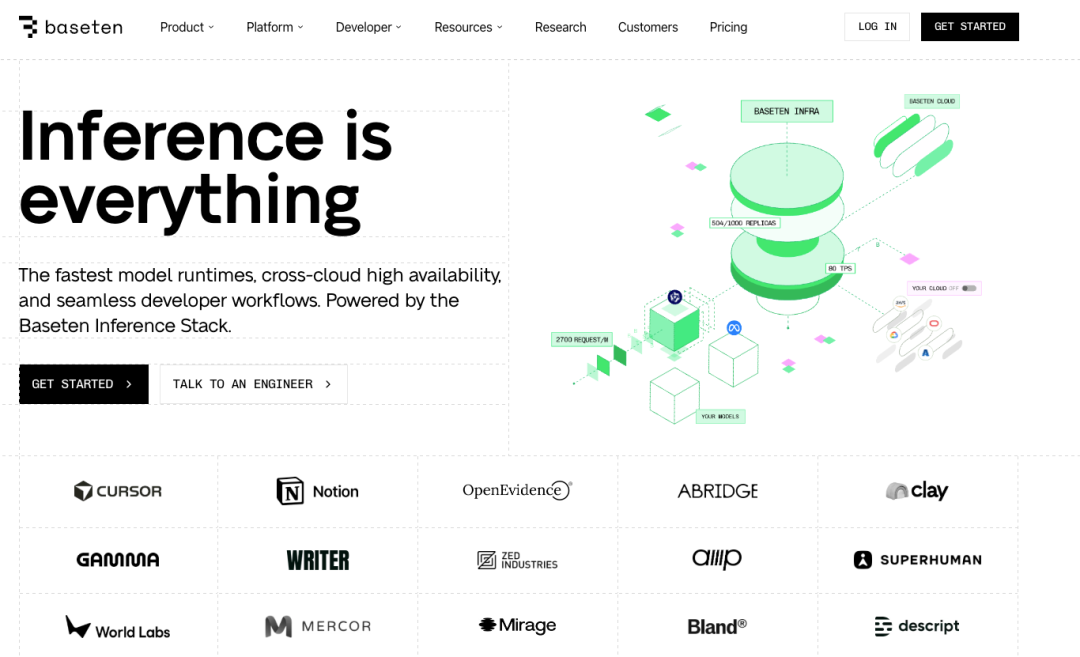Open the Platform dropdown
The image size is (1080, 657).
point(275,27)
